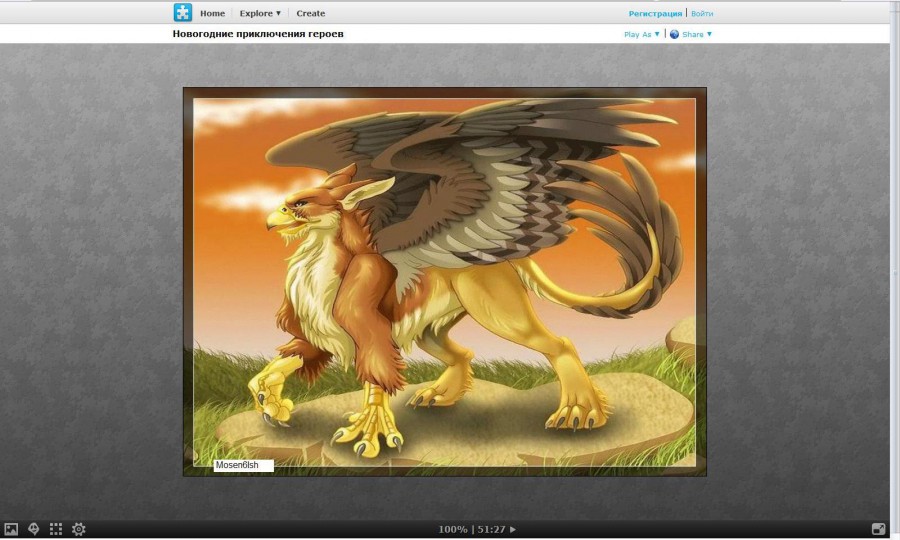
Task: Click the completed griffin puzzle image
Action: tap(444, 280)
